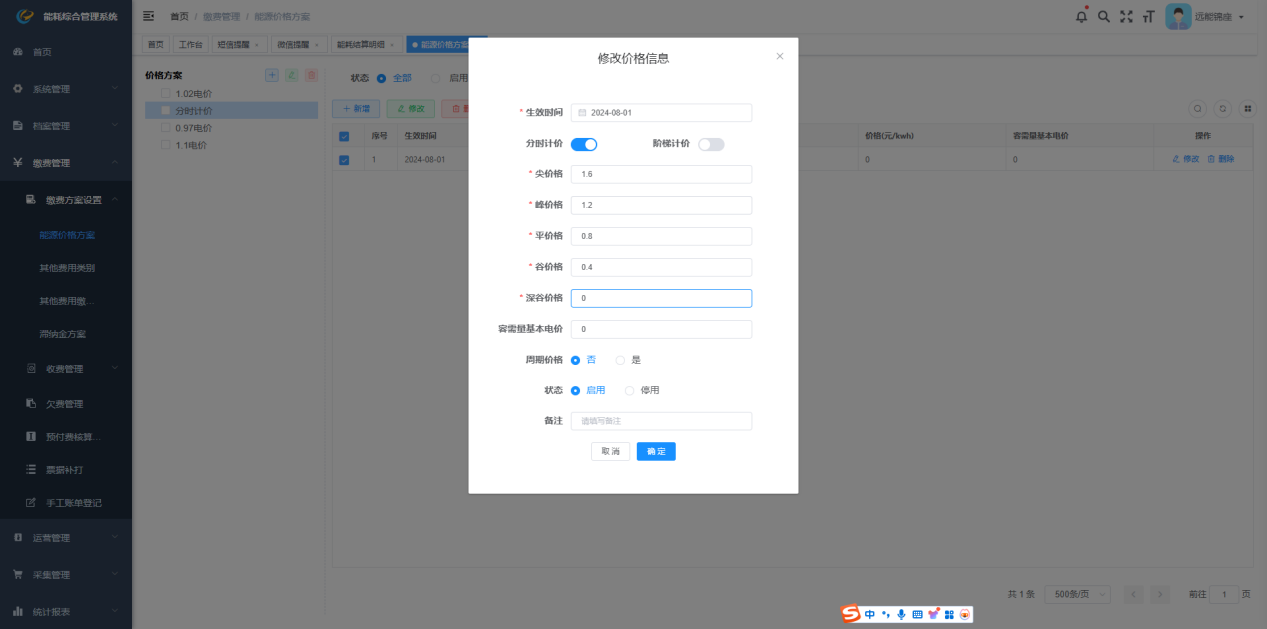Turn off the 分时计价 switch
The image size is (1267, 629).
(584, 144)
